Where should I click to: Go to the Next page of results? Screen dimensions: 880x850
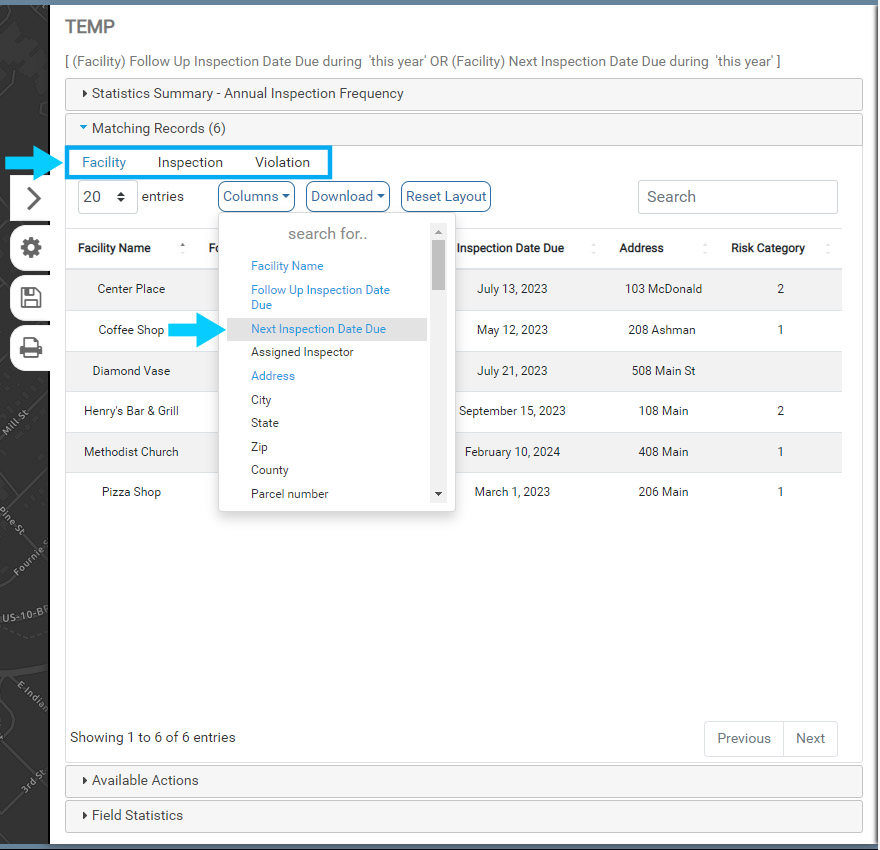810,738
